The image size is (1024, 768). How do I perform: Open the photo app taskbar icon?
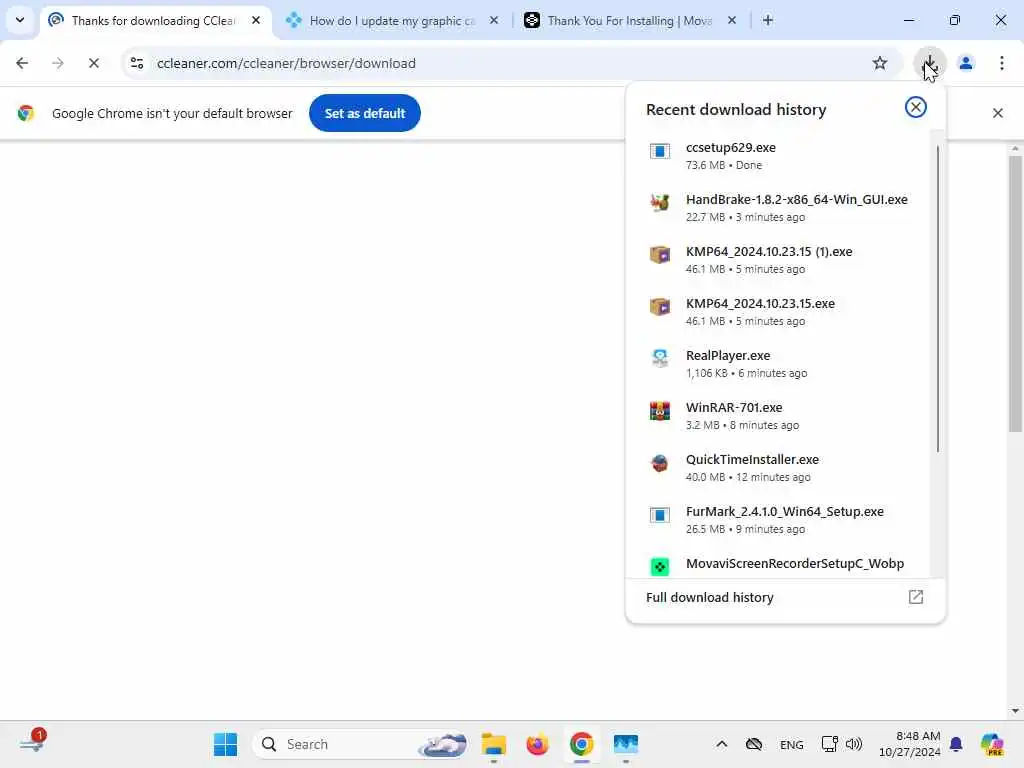click(x=626, y=744)
